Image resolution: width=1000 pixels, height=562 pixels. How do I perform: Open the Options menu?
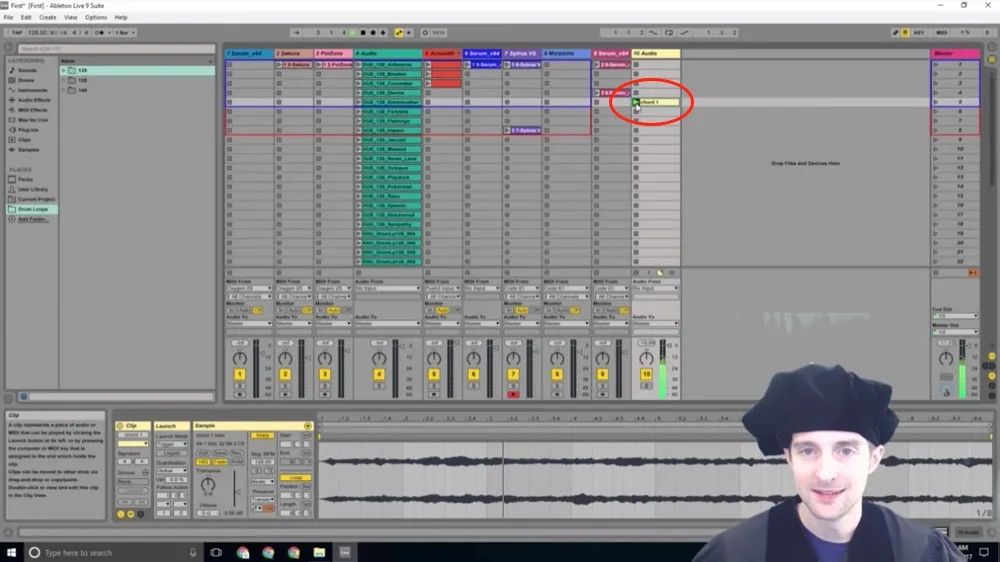point(96,17)
